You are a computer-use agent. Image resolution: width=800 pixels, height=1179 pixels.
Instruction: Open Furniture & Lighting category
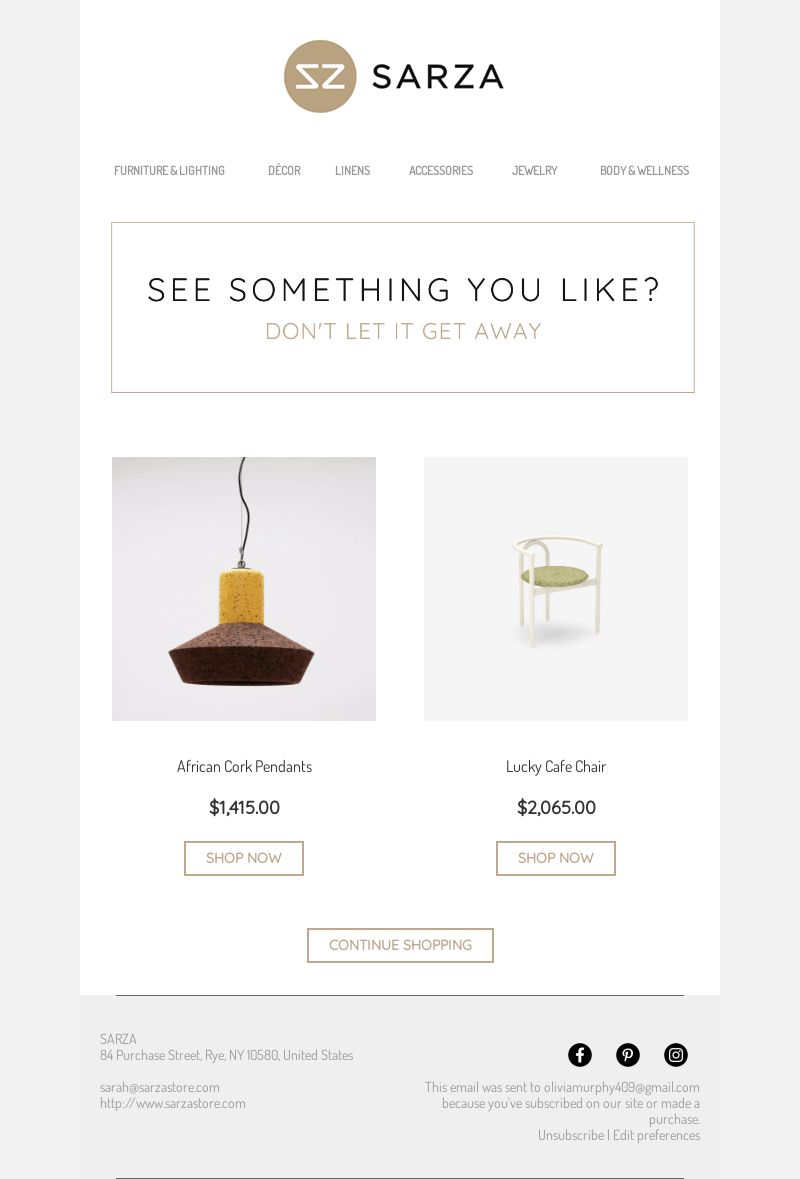pos(169,171)
